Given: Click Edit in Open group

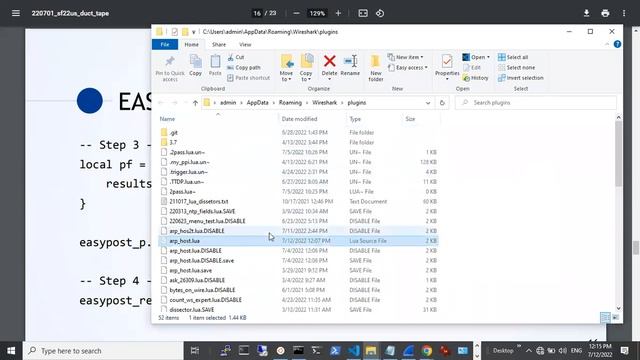Looking at the screenshot, I should [472, 67].
